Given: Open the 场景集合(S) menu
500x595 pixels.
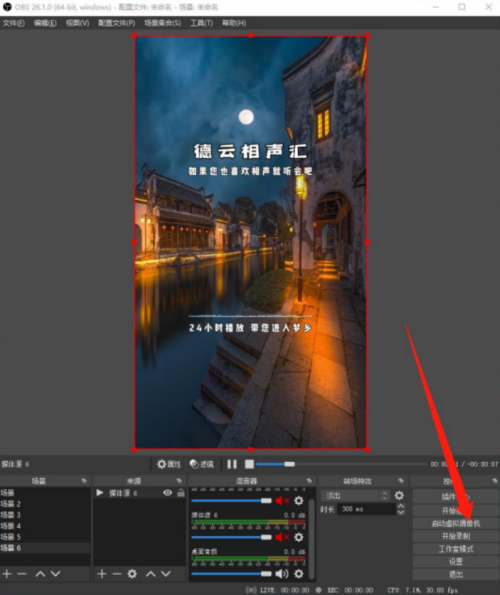Looking at the screenshot, I should (162, 23).
